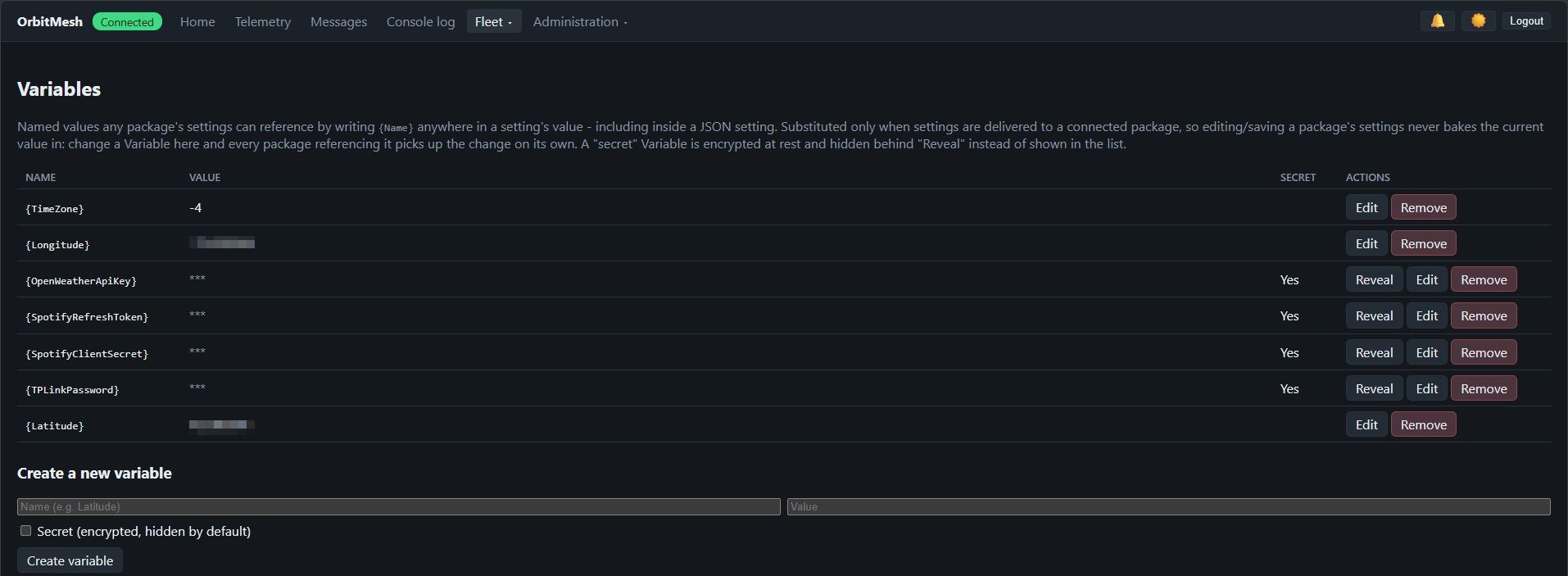The width and height of the screenshot is (1568, 576).
Task: Click the masked *** value of OpenWeatherApiKey
Action: pyautogui.click(x=197, y=279)
